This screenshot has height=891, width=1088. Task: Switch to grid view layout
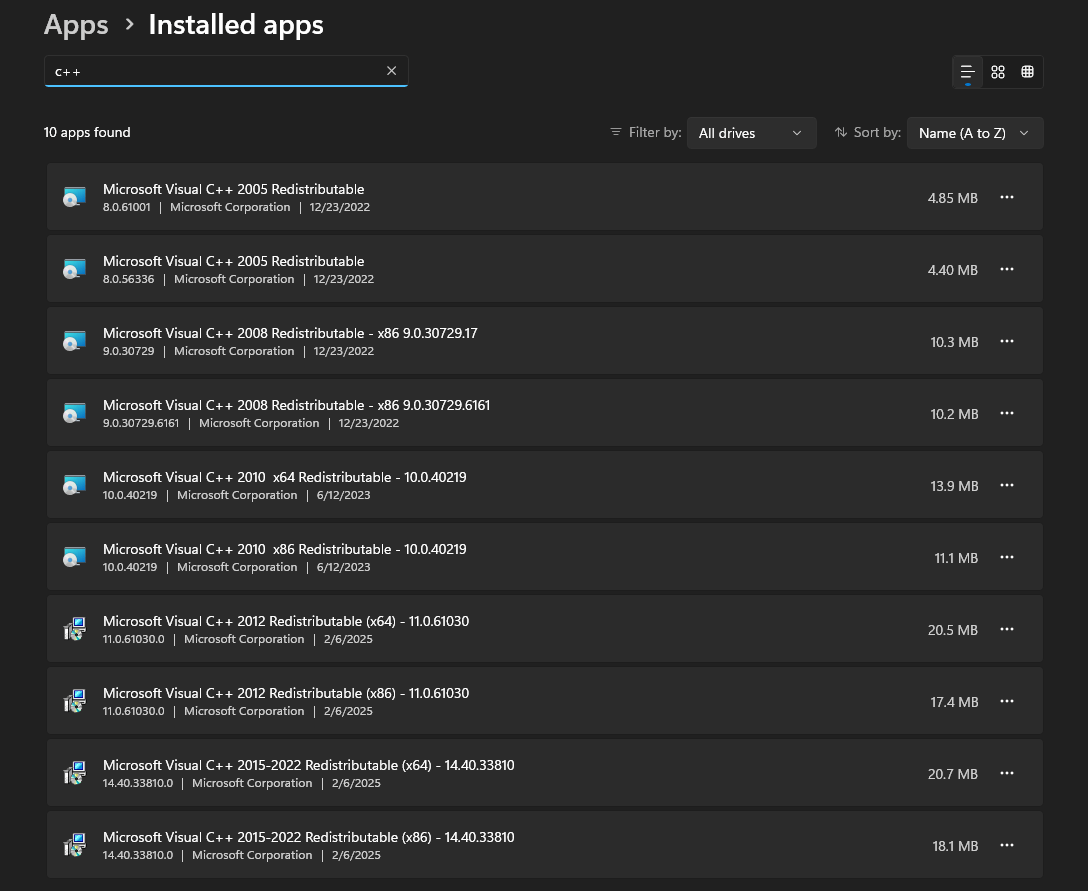998,72
